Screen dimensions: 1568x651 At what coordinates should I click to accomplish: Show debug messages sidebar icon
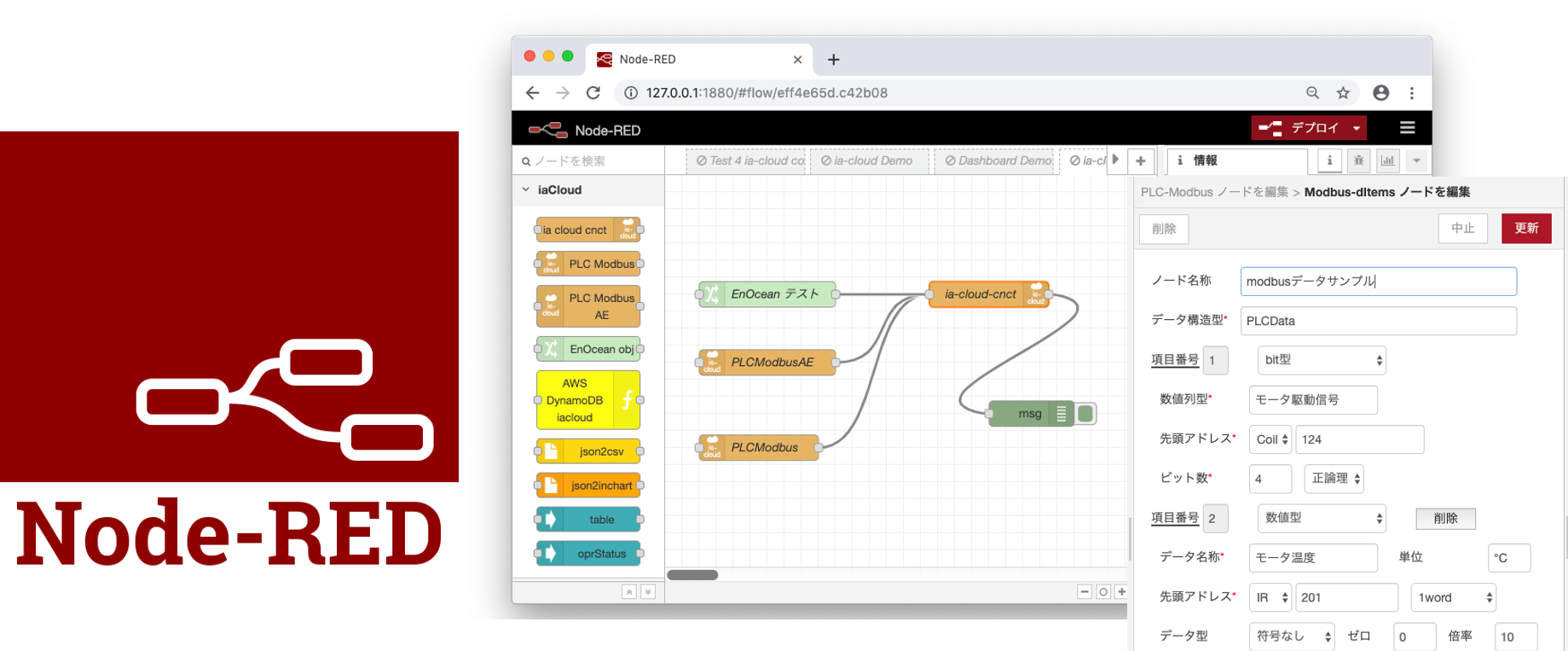[x=1359, y=160]
